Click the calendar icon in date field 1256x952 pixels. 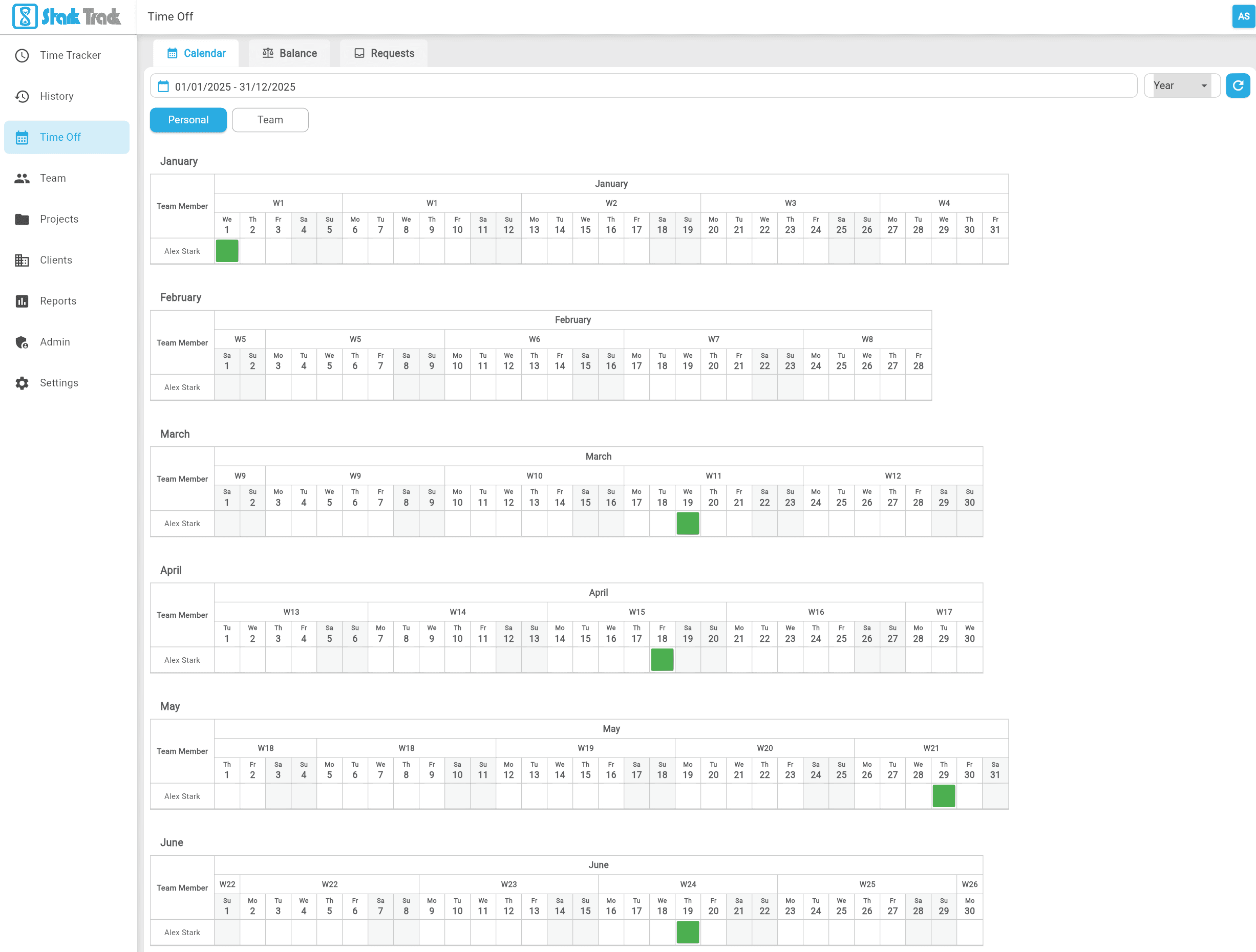[163, 86]
